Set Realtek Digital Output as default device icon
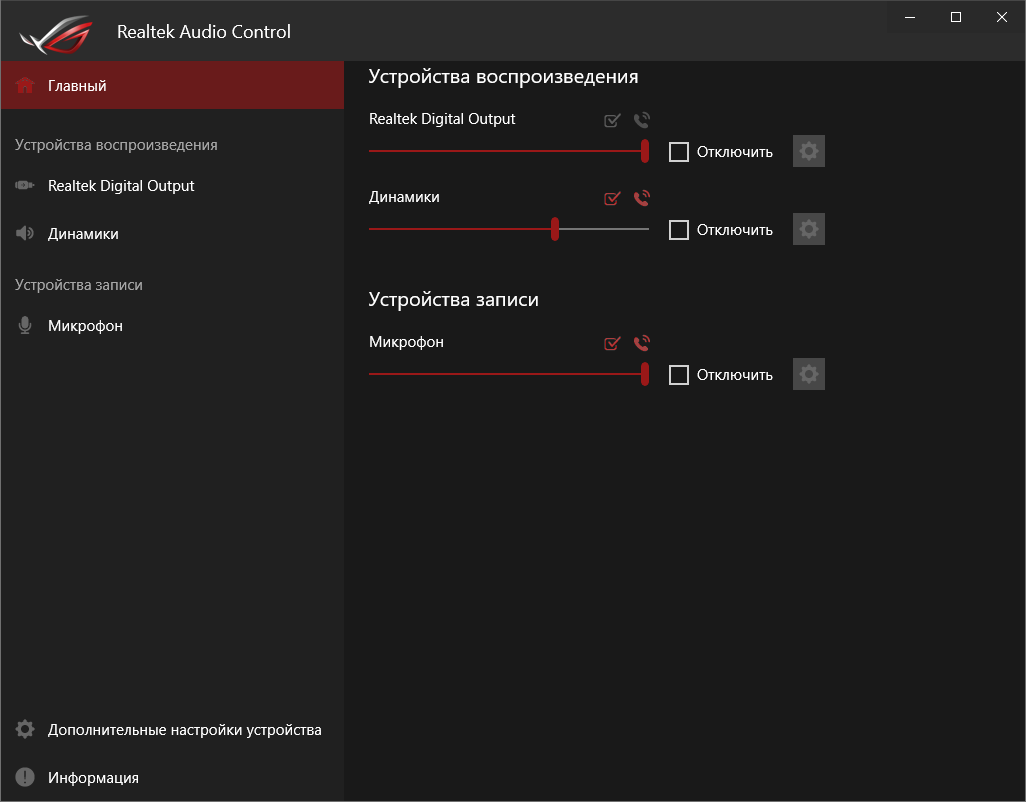The image size is (1026, 802). [613, 121]
